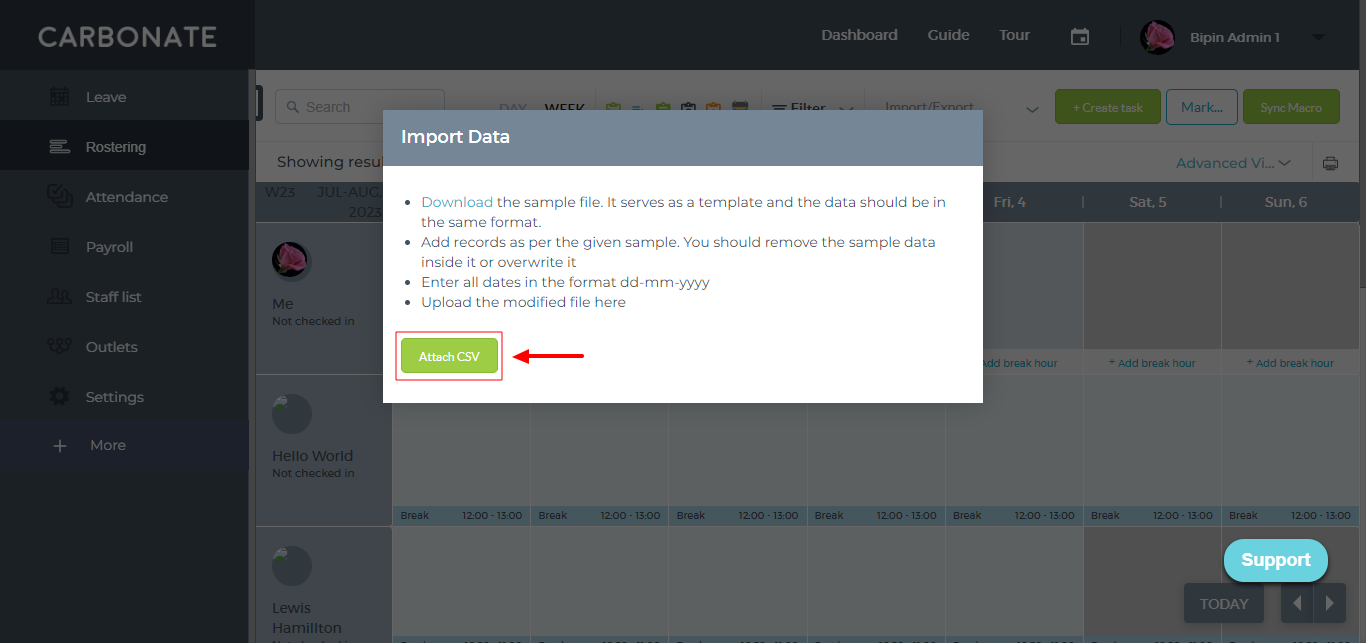Open the Bipin Admin 1 account dropdown
Image resolution: width=1366 pixels, height=643 pixels.
coord(1318,37)
